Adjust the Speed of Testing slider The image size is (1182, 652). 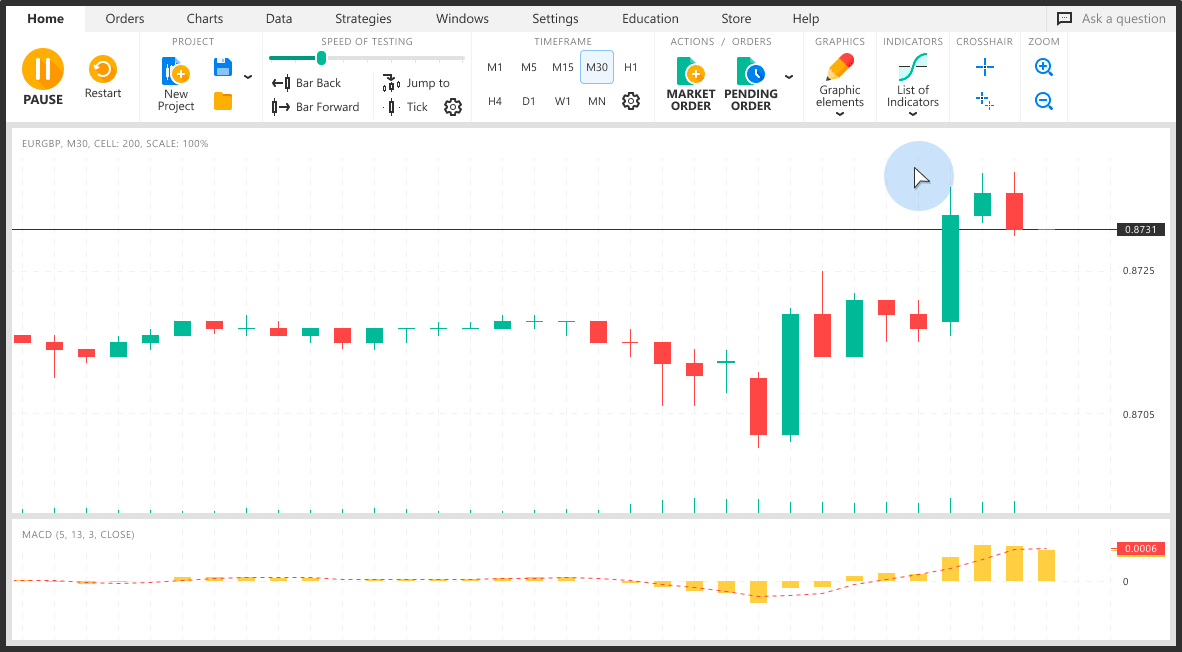[x=320, y=59]
